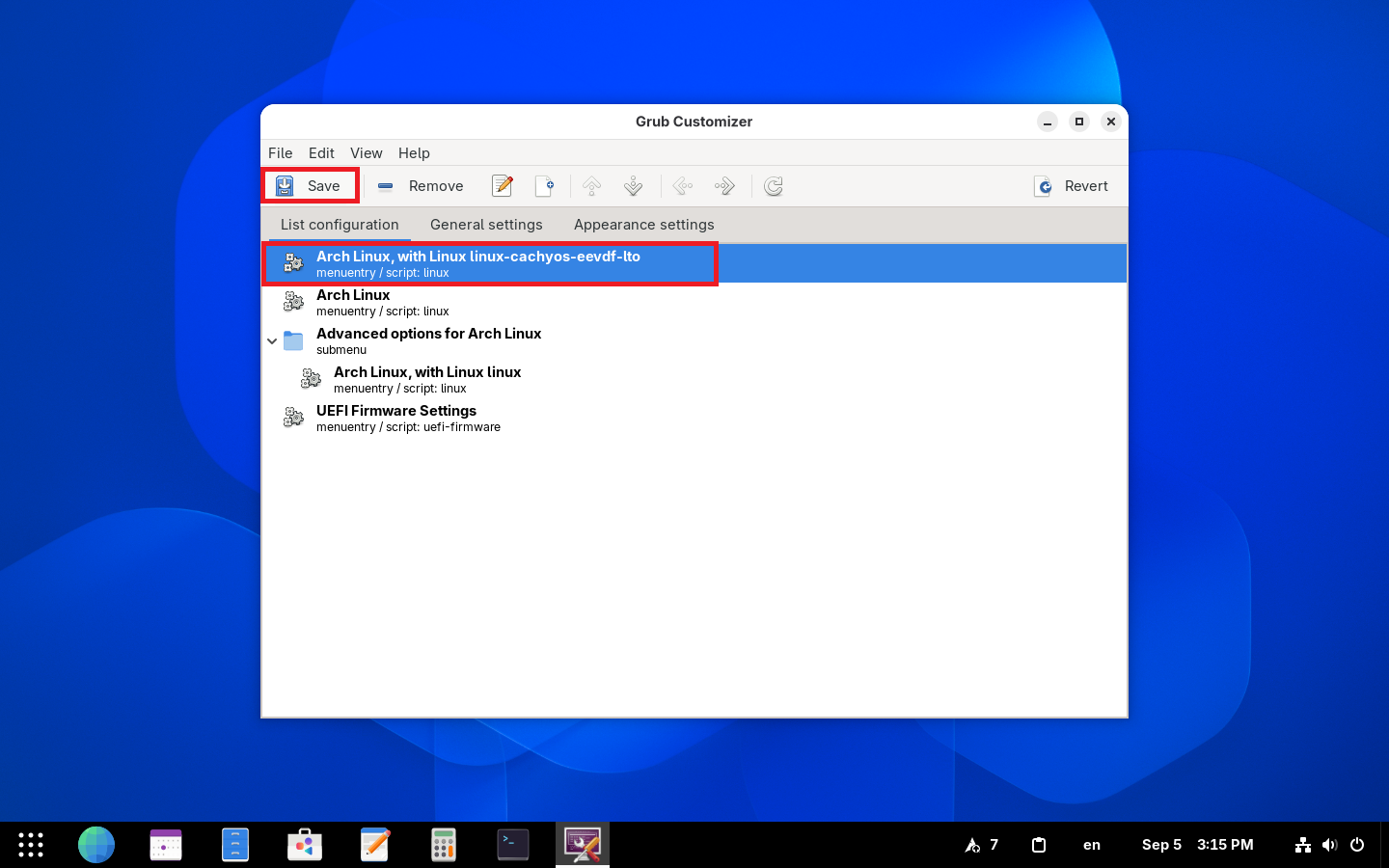This screenshot has width=1389, height=868.
Task: Switch to the Appearance settings tab
Action: (644, 225)
